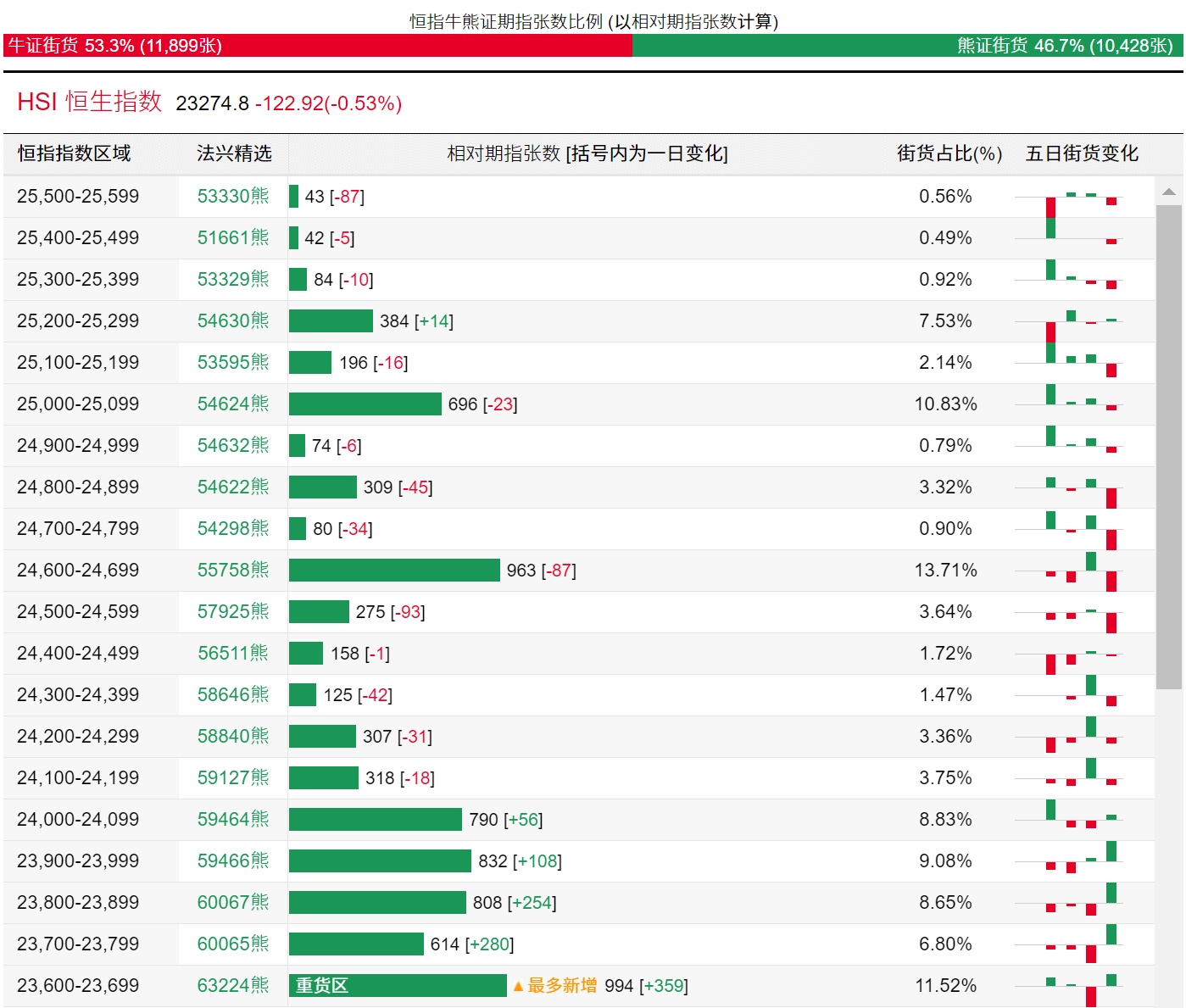1186x1008 pixels.
Task: Go to warrant 60065熊
Action: (233, 944)
